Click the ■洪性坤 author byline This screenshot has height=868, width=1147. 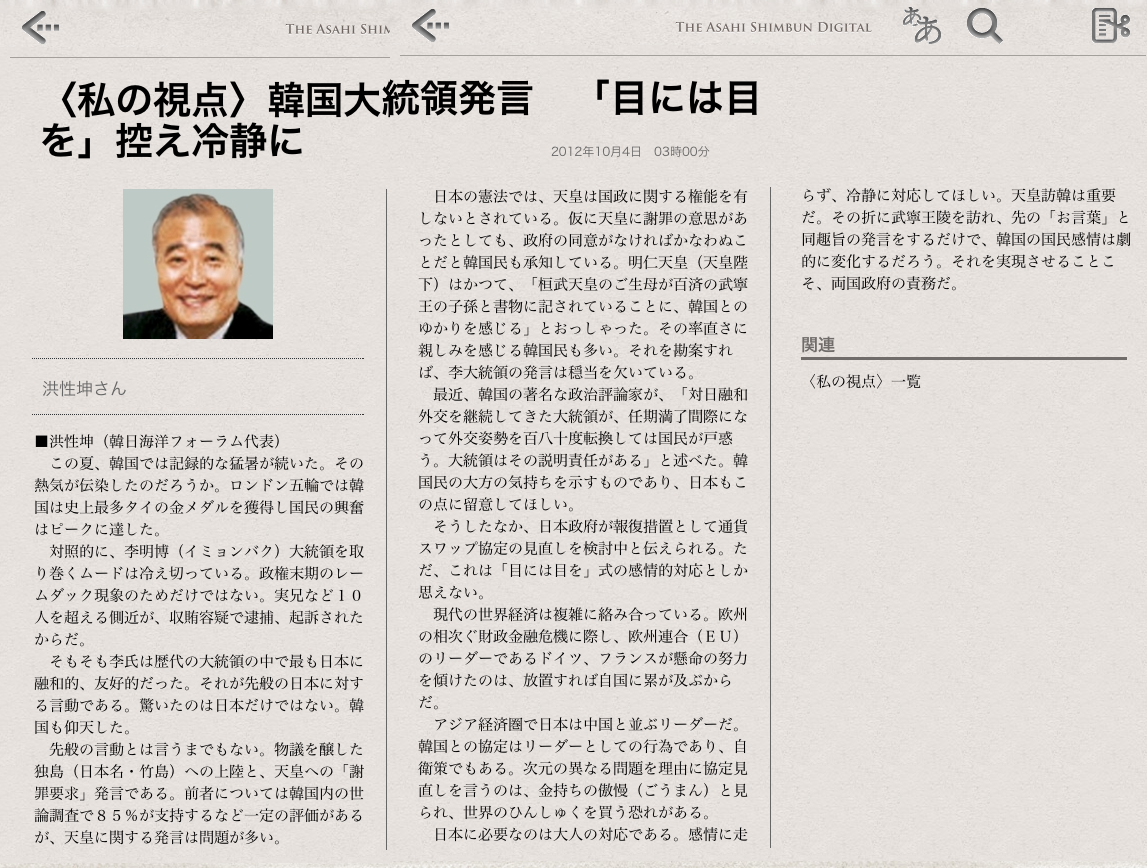pos(157,441)
